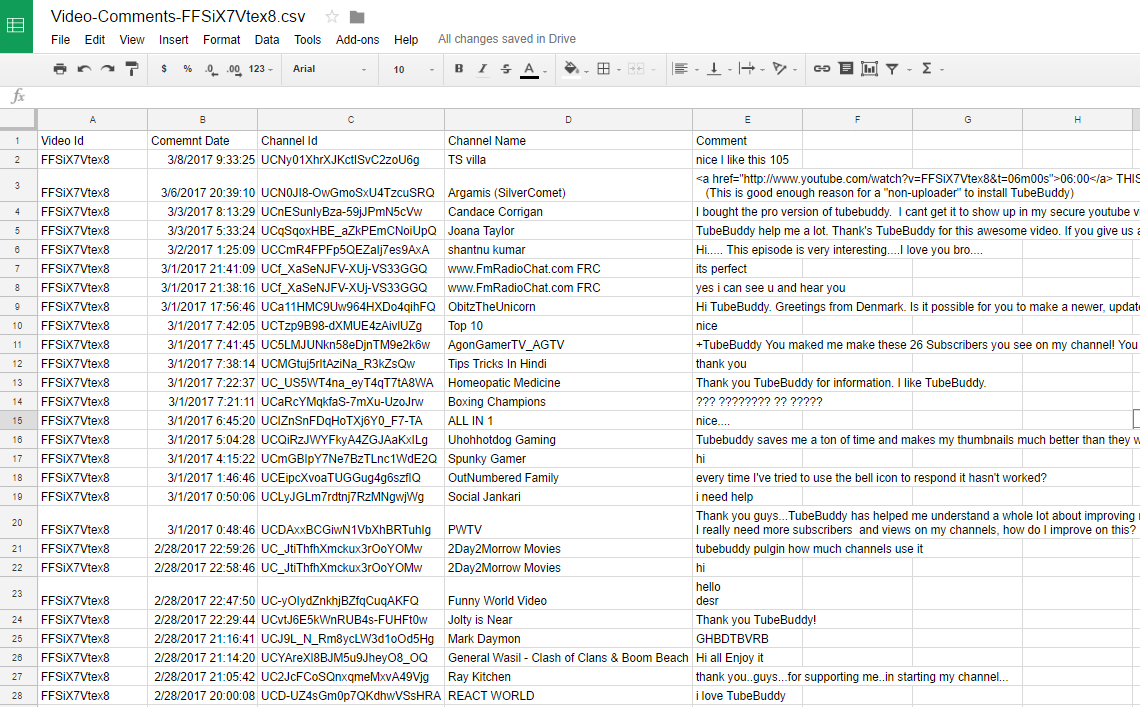Select the paint format tool

coord(132,69)
